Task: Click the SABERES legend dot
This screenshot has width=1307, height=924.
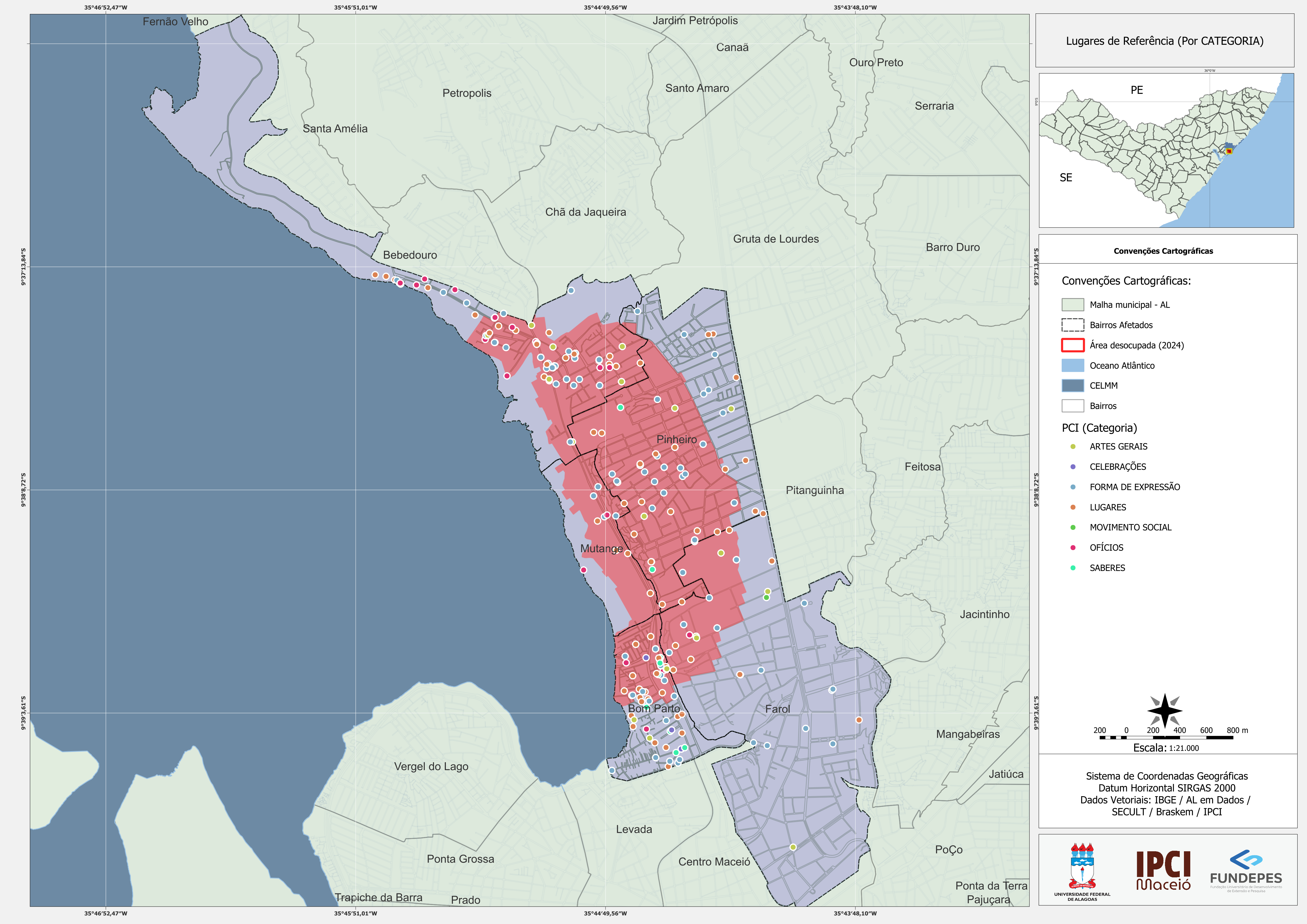Action: pos(1073,568)
